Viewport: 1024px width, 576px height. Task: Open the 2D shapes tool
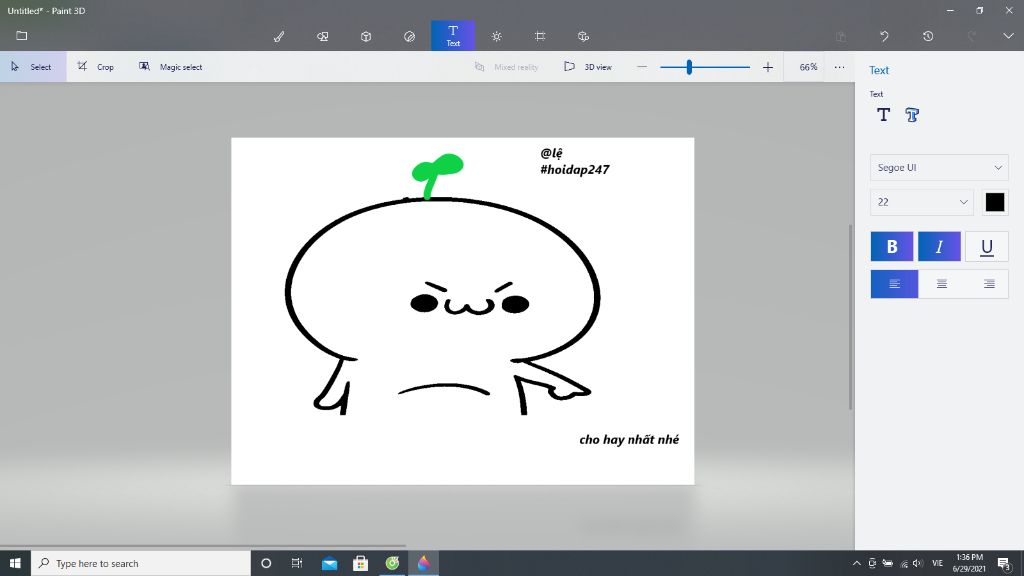click(x=323, y=37)
